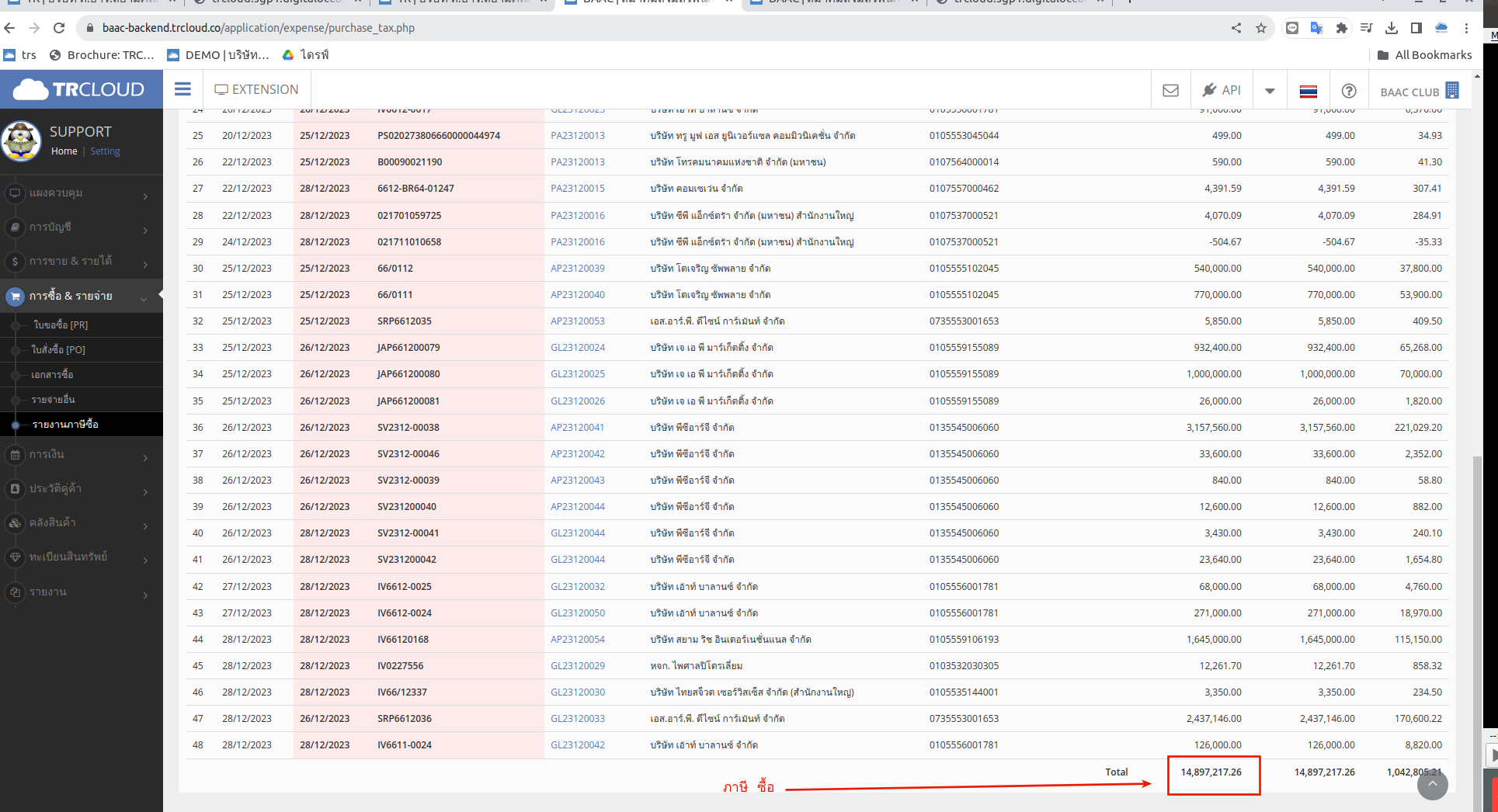The width and height of the screenshot is (1498, 812).
Task: Open รายจ่ายอื่น submenu item
Action: click(x=53, y=399)
